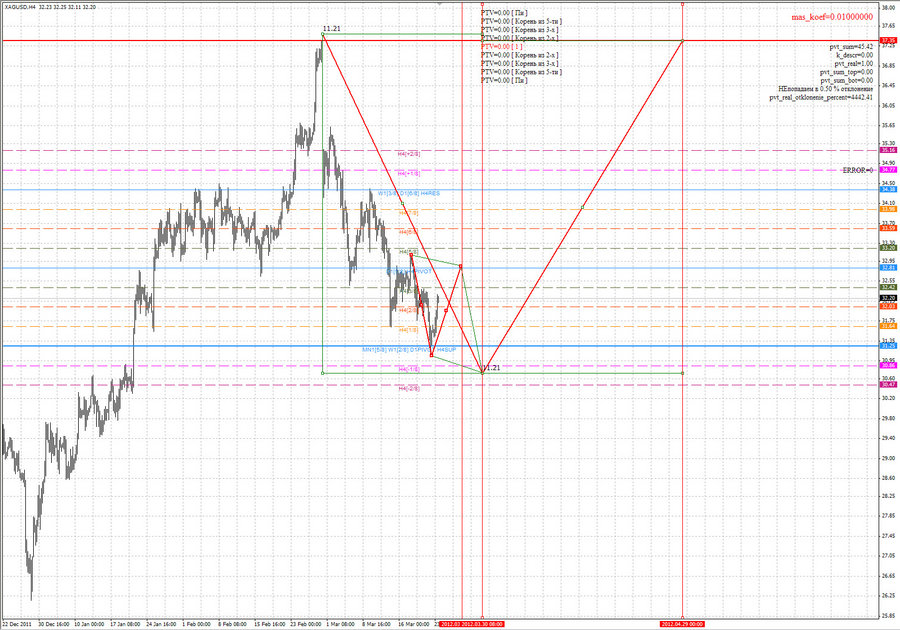Select the 'НЕпопадаем в 0.50 % отклонение' message

pos(825,89)
